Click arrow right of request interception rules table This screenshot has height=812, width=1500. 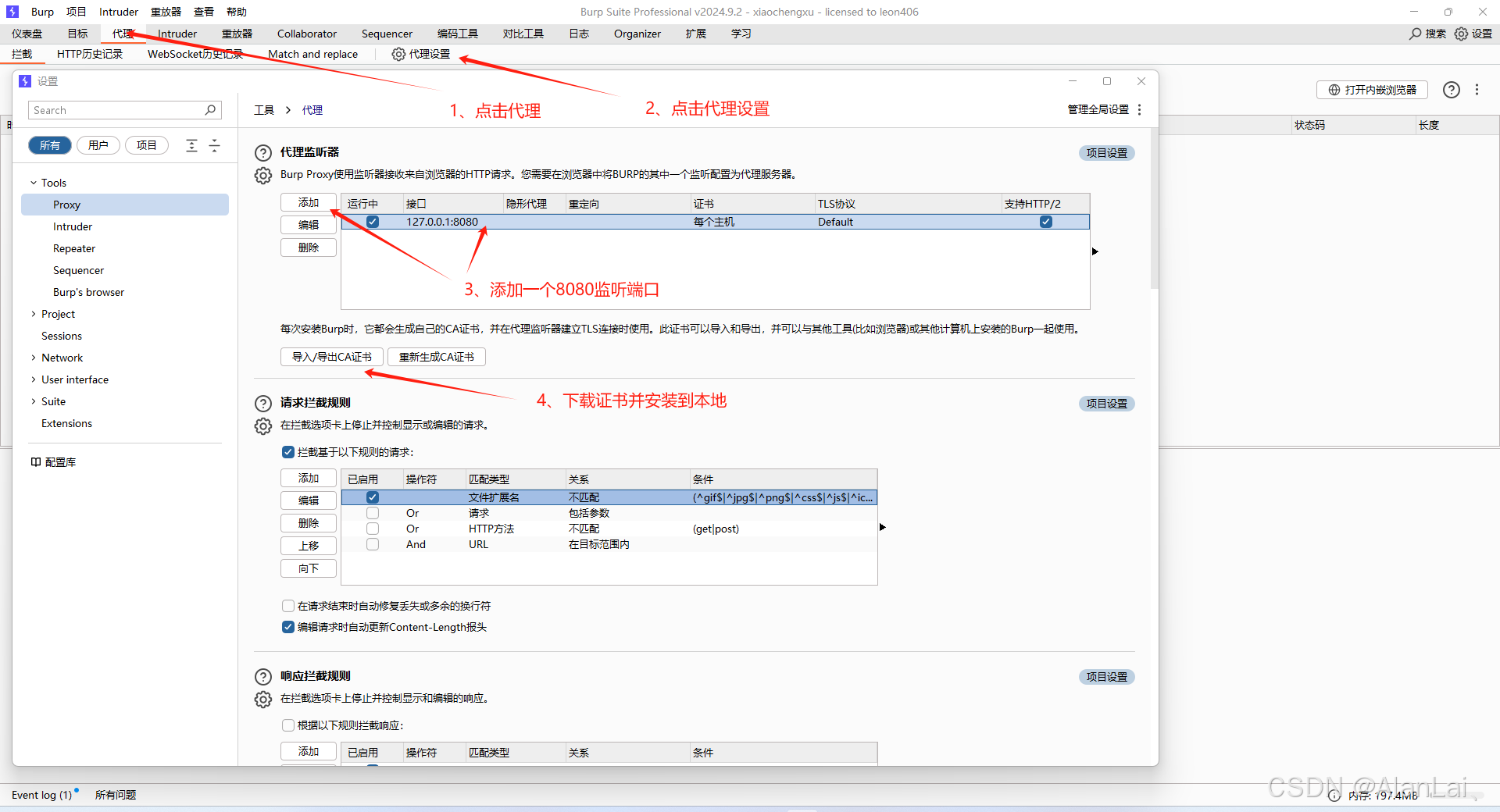[883, 527]
